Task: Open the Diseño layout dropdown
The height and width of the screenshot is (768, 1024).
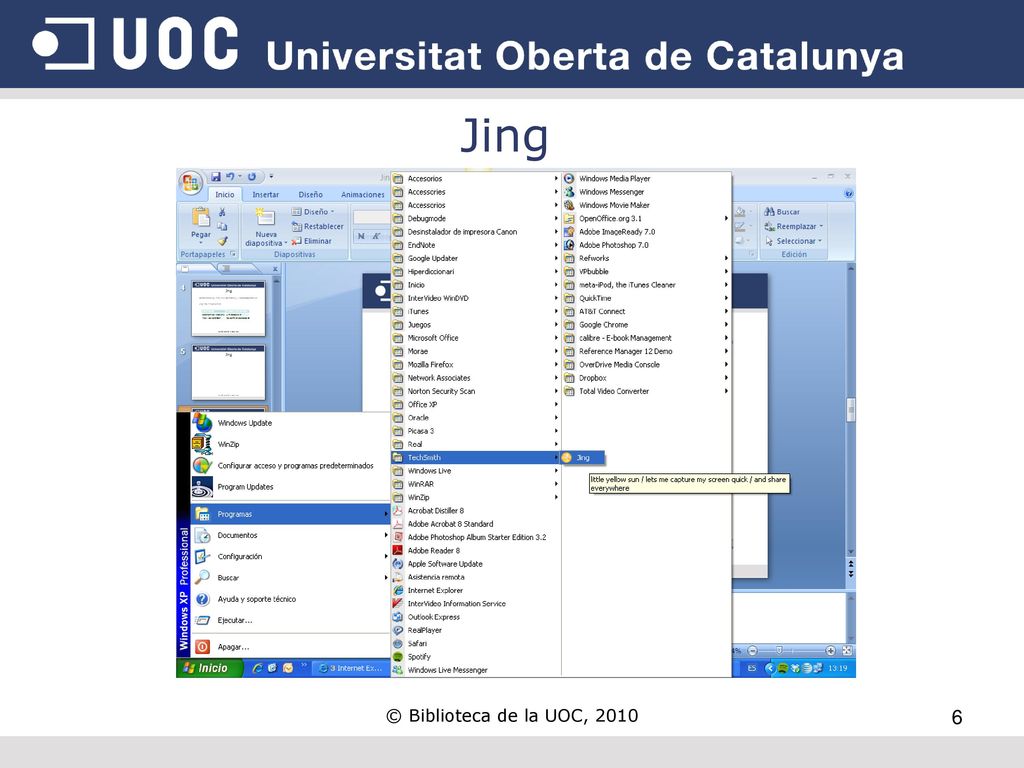Action: tap(313, 212)
